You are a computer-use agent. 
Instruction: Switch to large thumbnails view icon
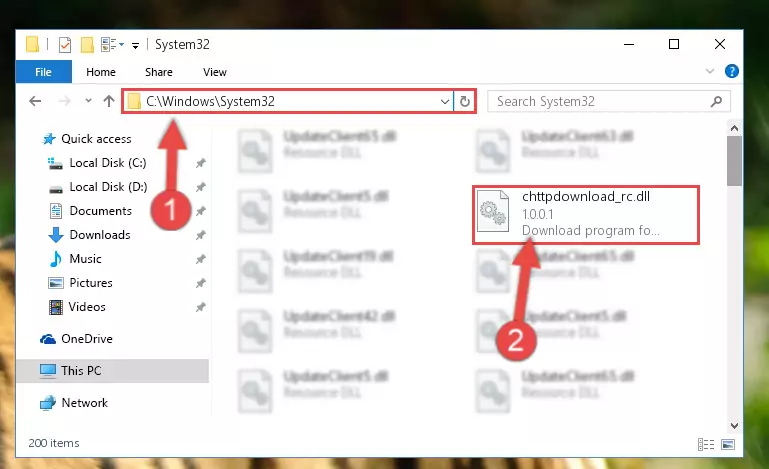tap(728, 444)
